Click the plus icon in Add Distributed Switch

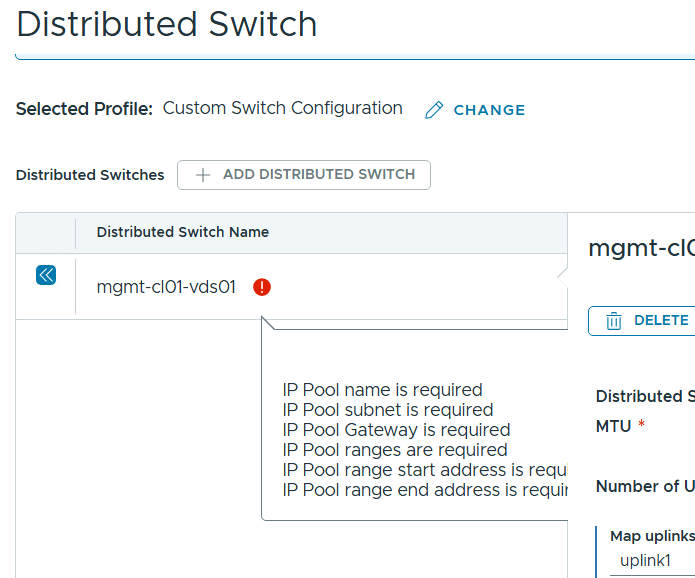tap(203, 175)
